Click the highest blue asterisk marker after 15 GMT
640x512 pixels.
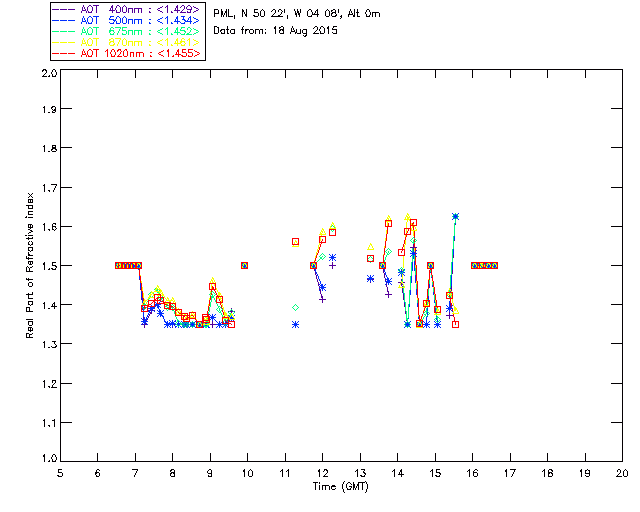pos(456,216)
